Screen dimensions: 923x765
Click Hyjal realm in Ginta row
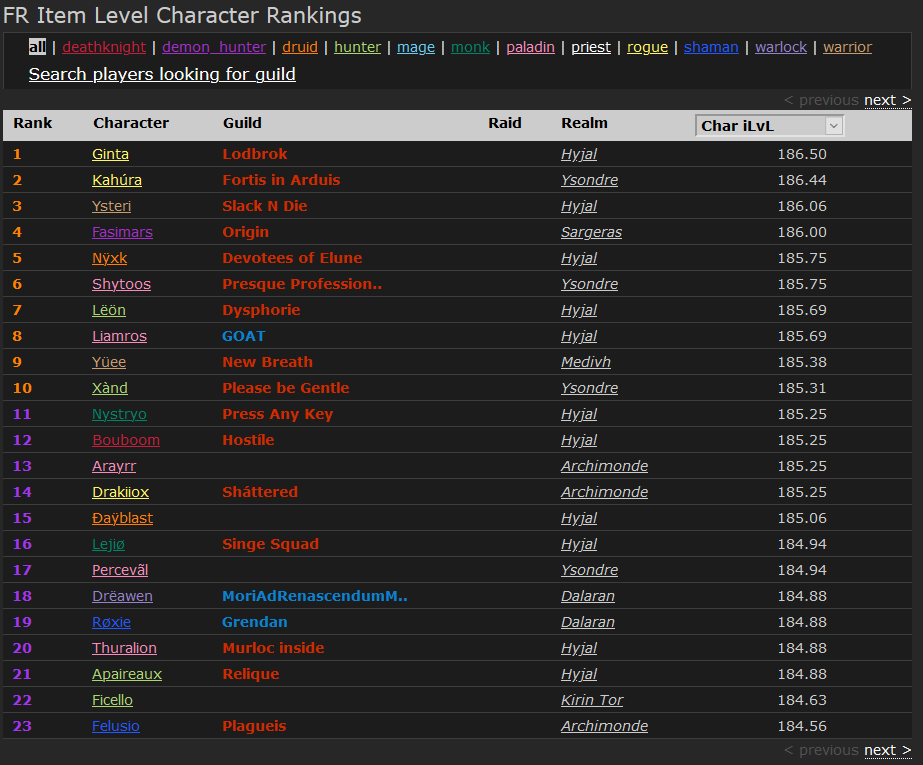579,154
